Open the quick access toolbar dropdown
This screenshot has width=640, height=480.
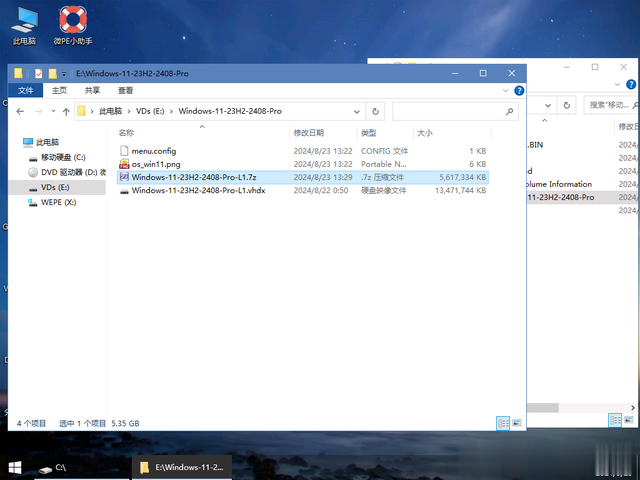[x=64, y=74]
